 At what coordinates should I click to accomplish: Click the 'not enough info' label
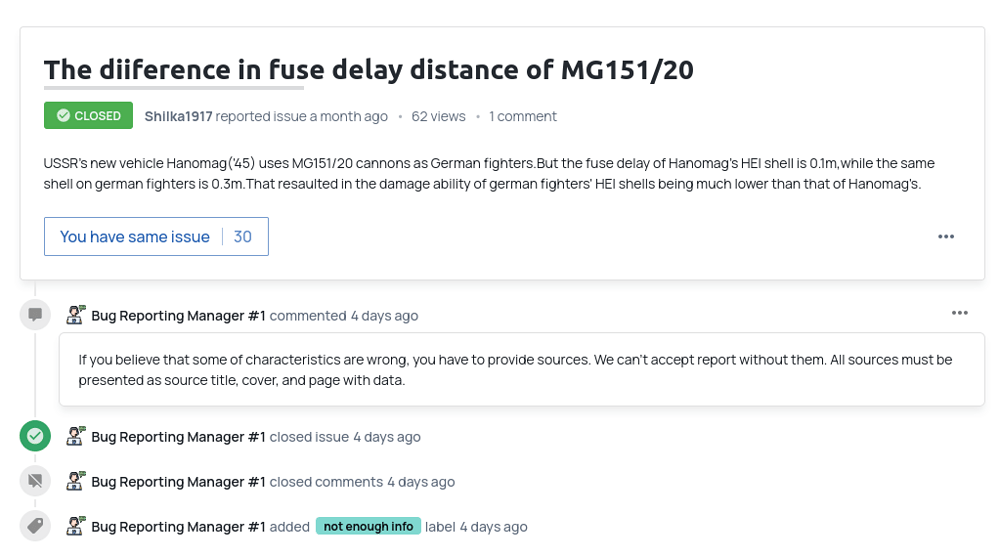(368, 526)
